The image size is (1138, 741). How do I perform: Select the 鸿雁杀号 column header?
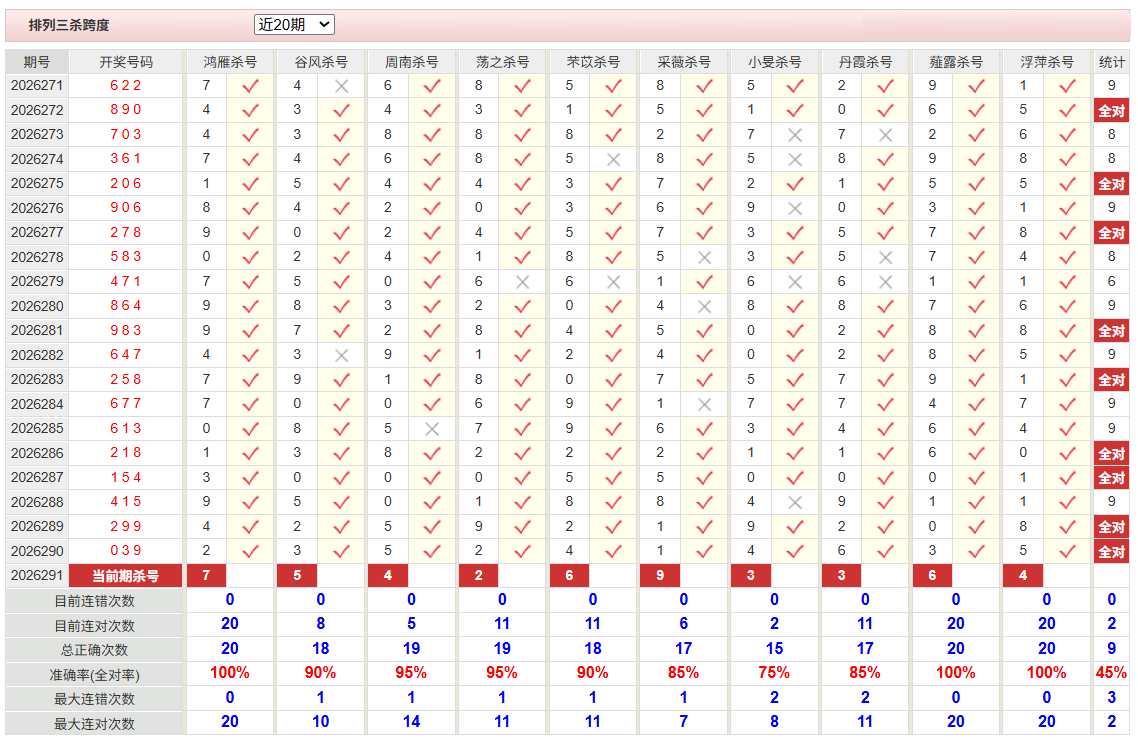230,62
